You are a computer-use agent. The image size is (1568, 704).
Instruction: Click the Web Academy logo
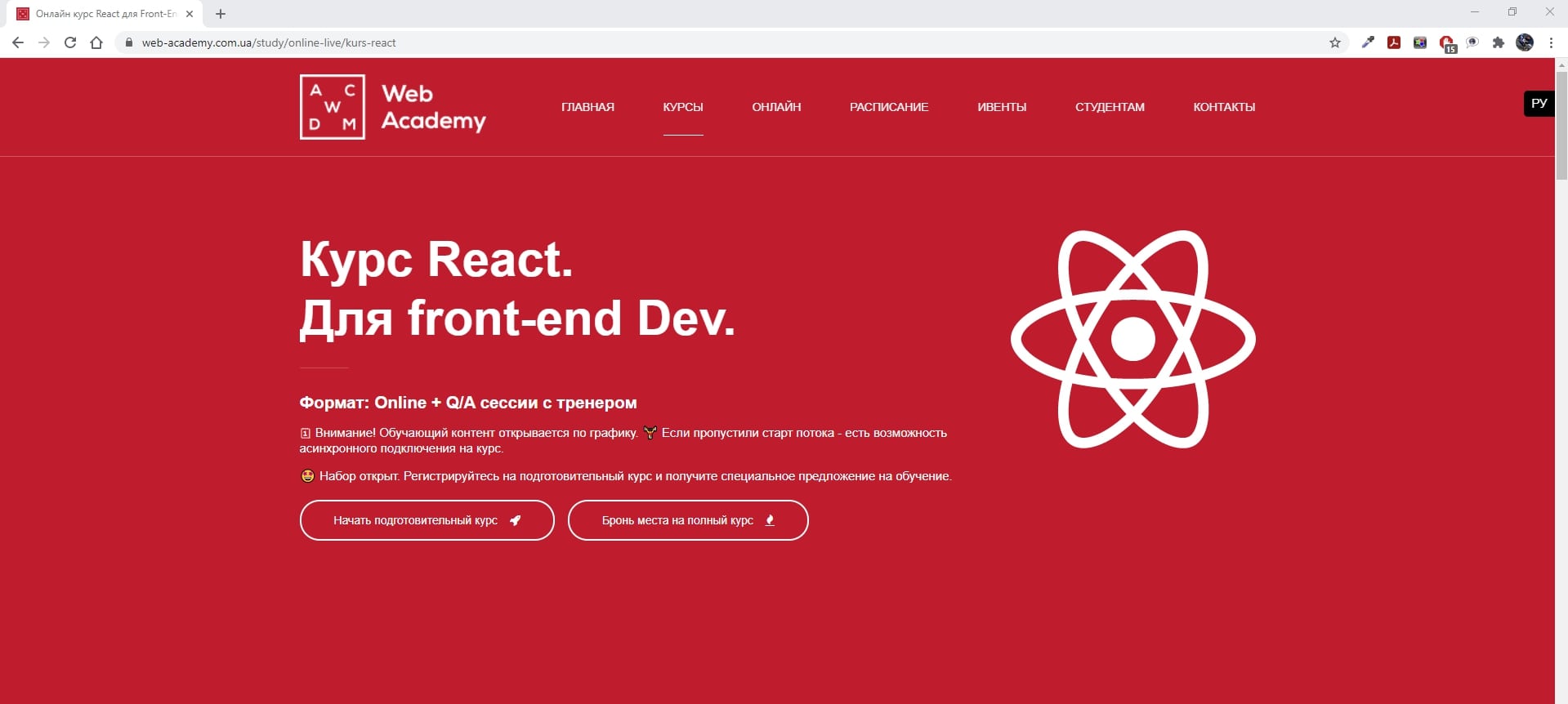(x=393, y=107)
